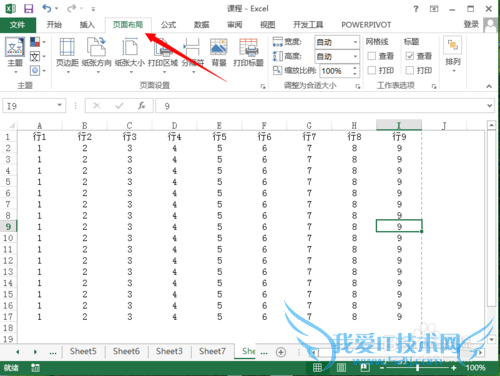
Task: Open Paper Size (纸张大小) menu
Action: pos(130,55)
